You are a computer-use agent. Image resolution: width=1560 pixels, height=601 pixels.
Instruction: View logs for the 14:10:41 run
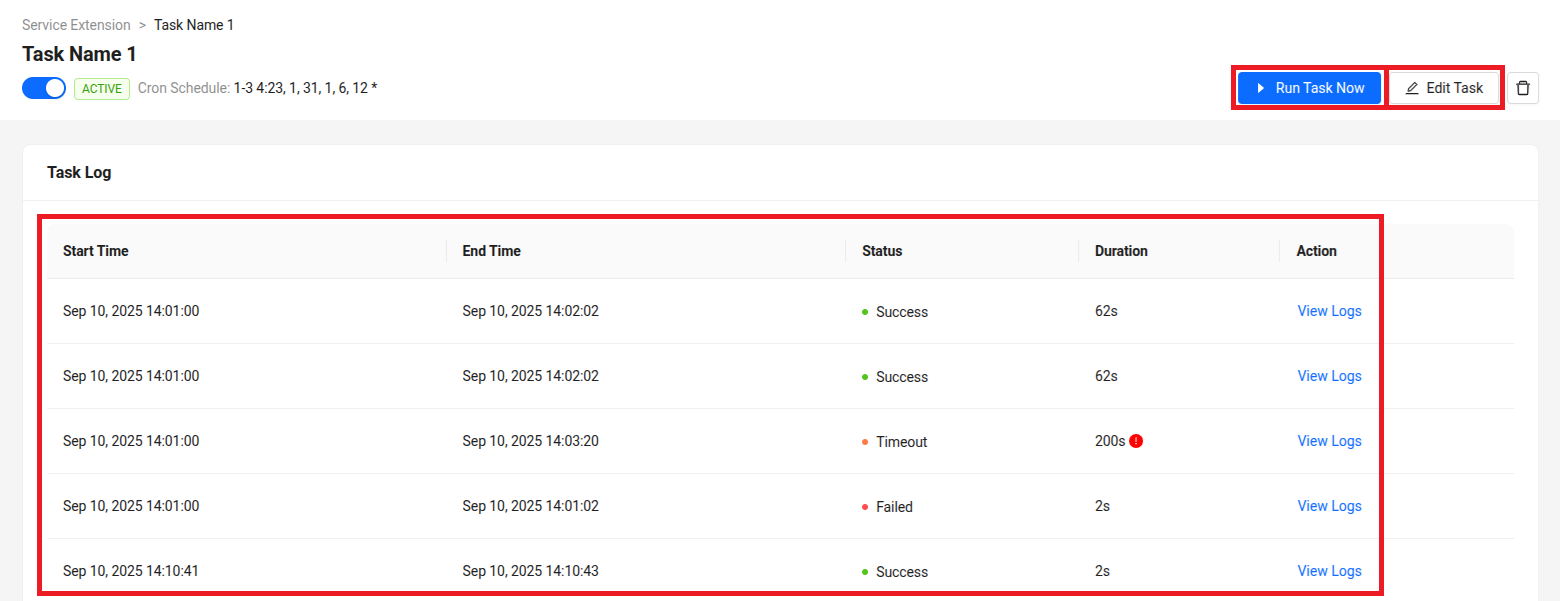pos(1329,571)
